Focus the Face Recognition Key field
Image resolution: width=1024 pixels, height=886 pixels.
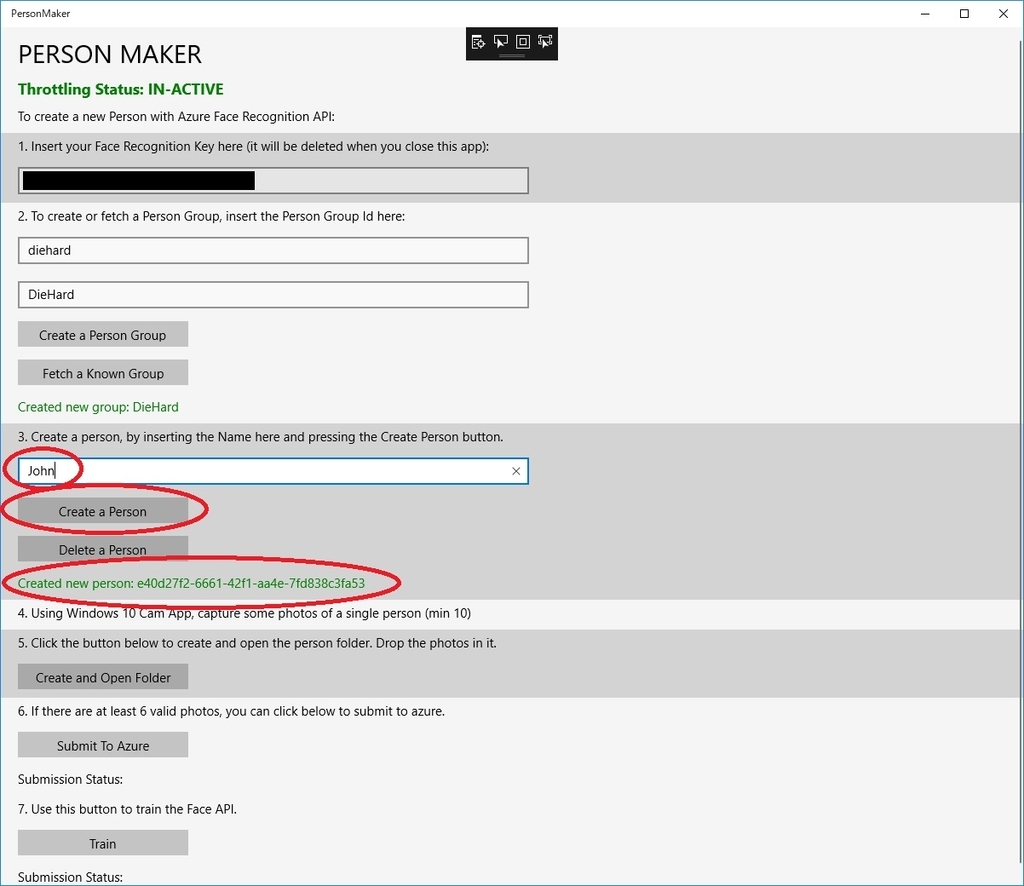[x=273, y=181]
